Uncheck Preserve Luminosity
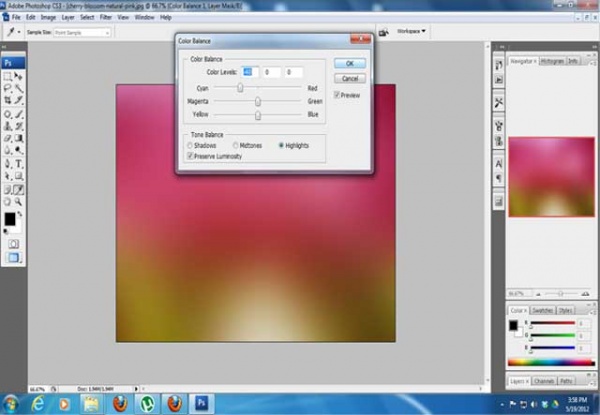The width and height of the screenshot is (600, 415). tap(191, 156)
